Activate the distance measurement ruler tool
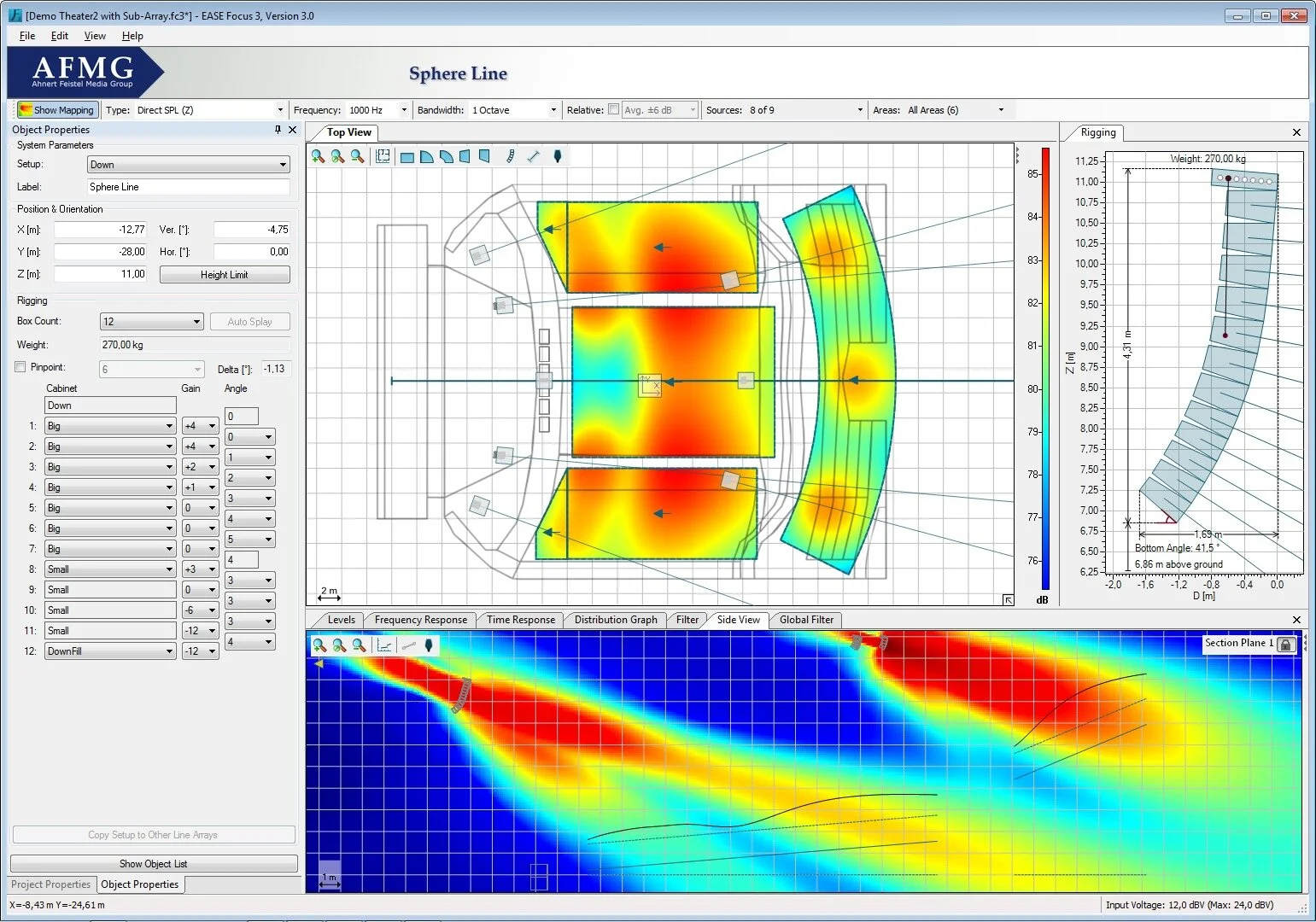This screenshot has width=1316, height=922. pos(533,155)
